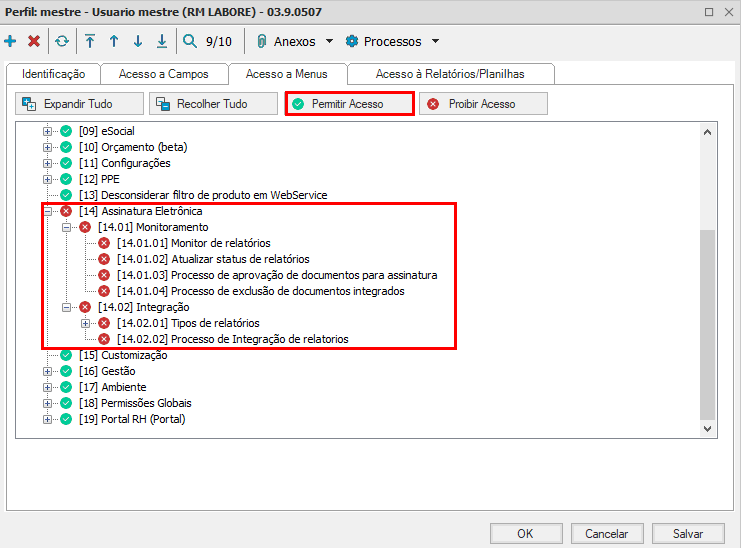Click the Proibir Acesso button

(x=483, y=104)
